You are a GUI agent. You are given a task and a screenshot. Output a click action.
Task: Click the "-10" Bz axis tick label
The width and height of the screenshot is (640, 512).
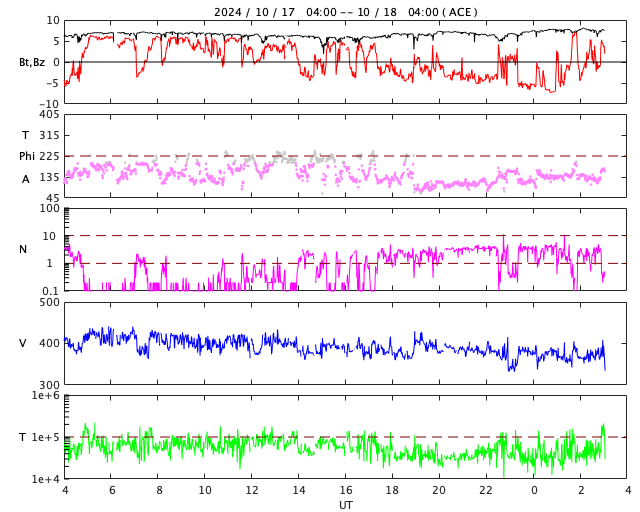click(x=49, y=104)
